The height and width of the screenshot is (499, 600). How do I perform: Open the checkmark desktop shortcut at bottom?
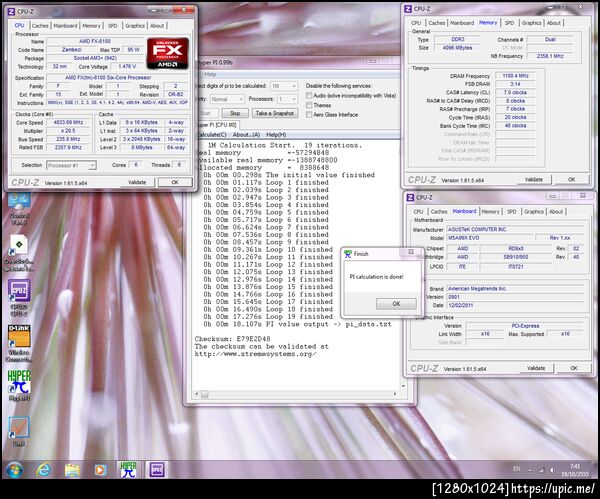(x=19, y=432)
